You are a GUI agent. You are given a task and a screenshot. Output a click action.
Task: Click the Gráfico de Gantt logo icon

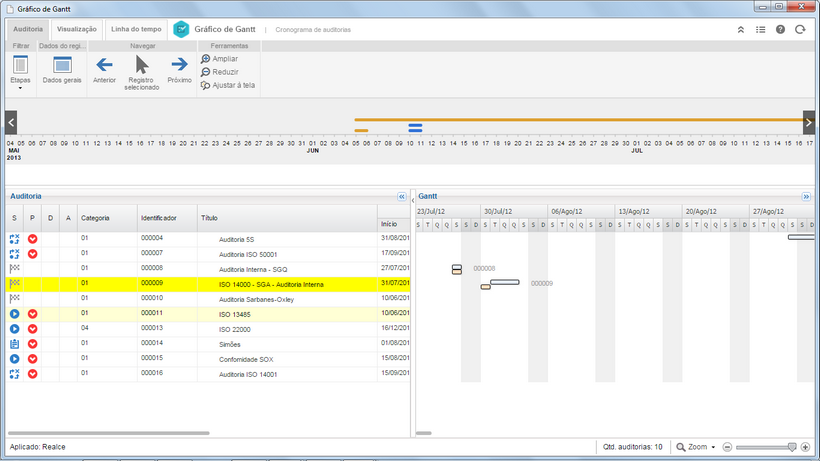pyautogui.click(x=181, y=29)
